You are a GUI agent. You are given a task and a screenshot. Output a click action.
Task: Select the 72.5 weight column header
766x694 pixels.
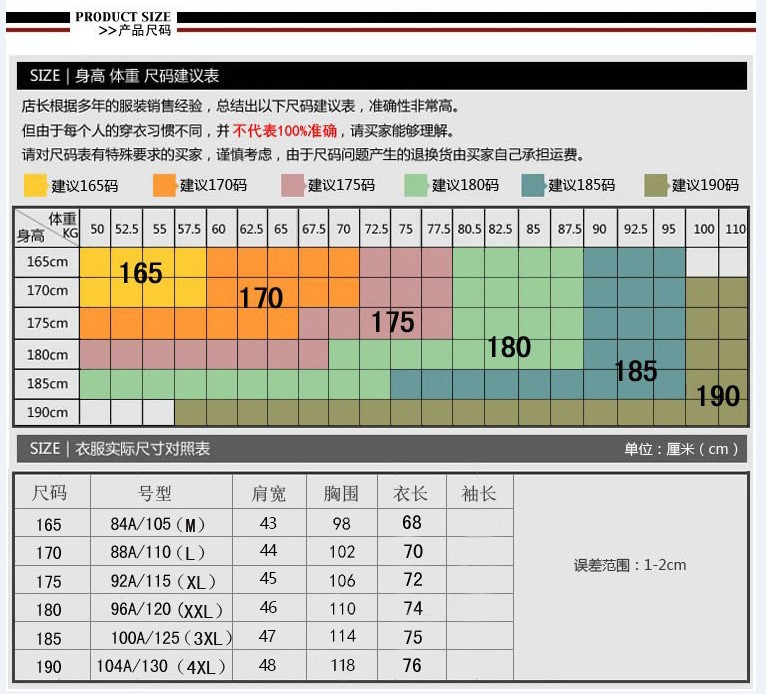(x=375, y=229)
